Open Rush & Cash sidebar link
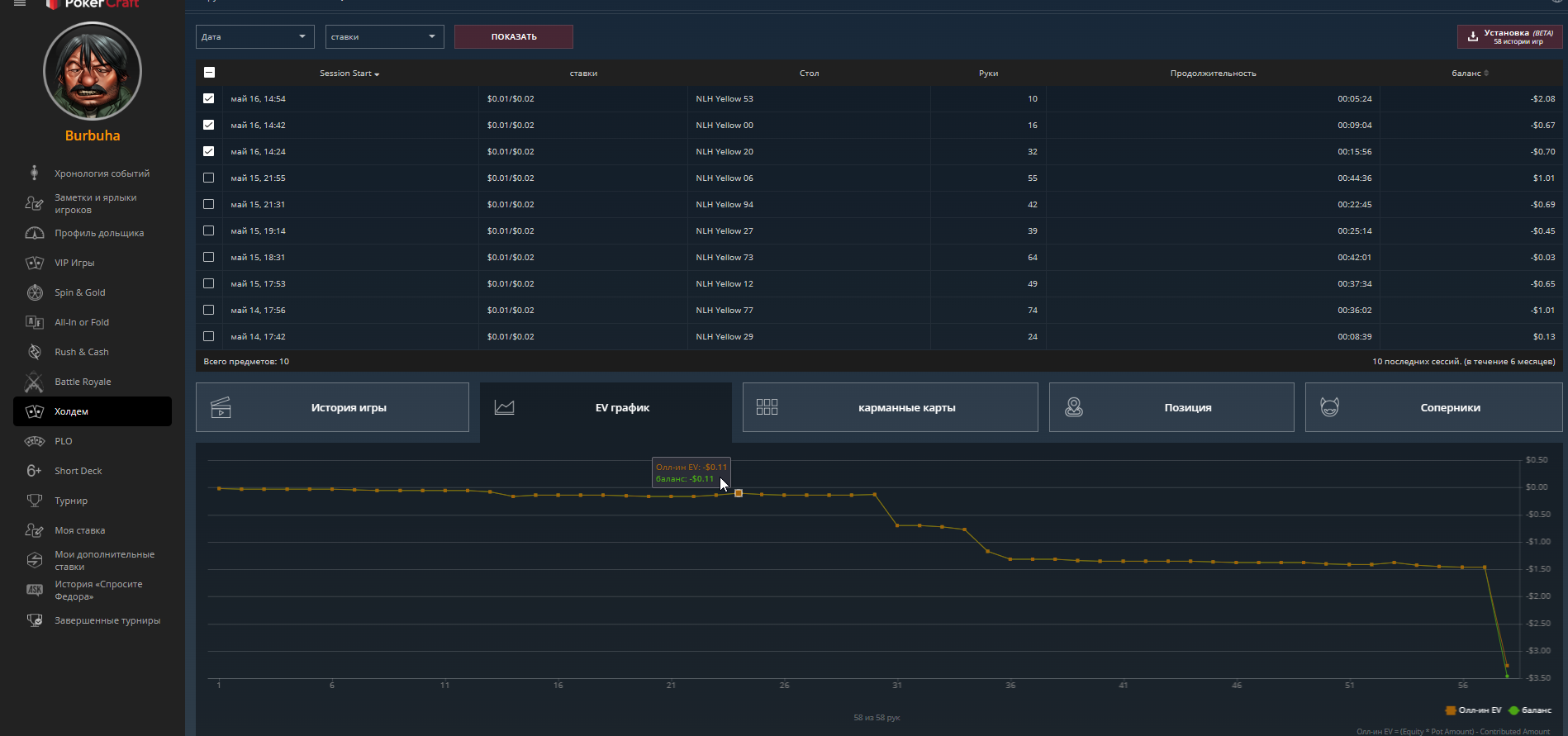 pyautogui.click(x=82, y=352)
